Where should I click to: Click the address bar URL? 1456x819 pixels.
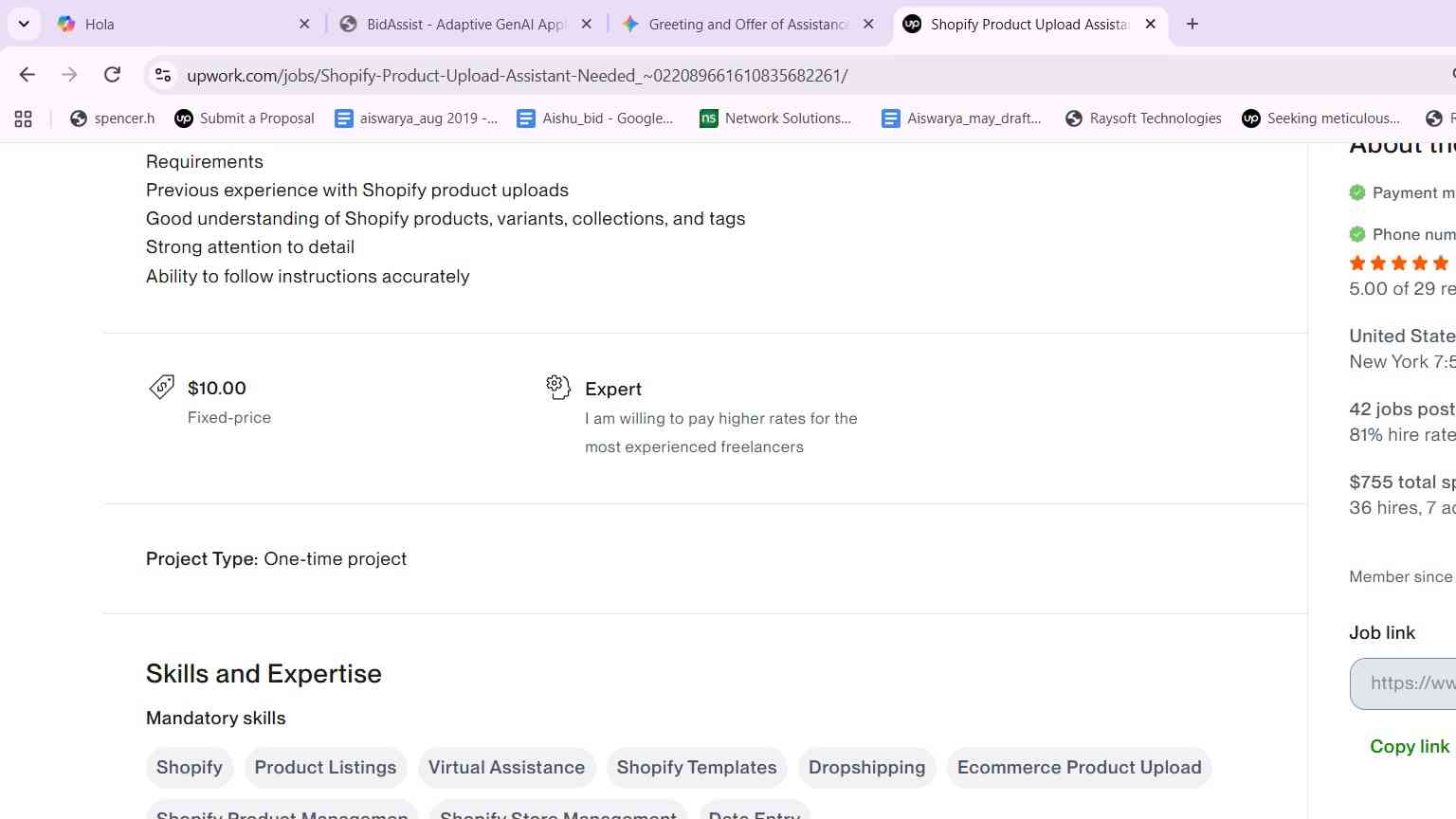pos(518,76)
